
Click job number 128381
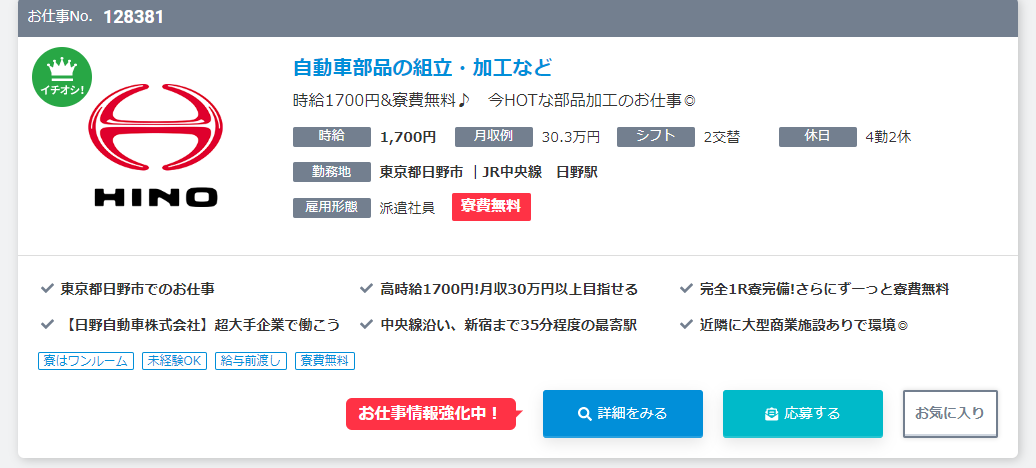133,17
